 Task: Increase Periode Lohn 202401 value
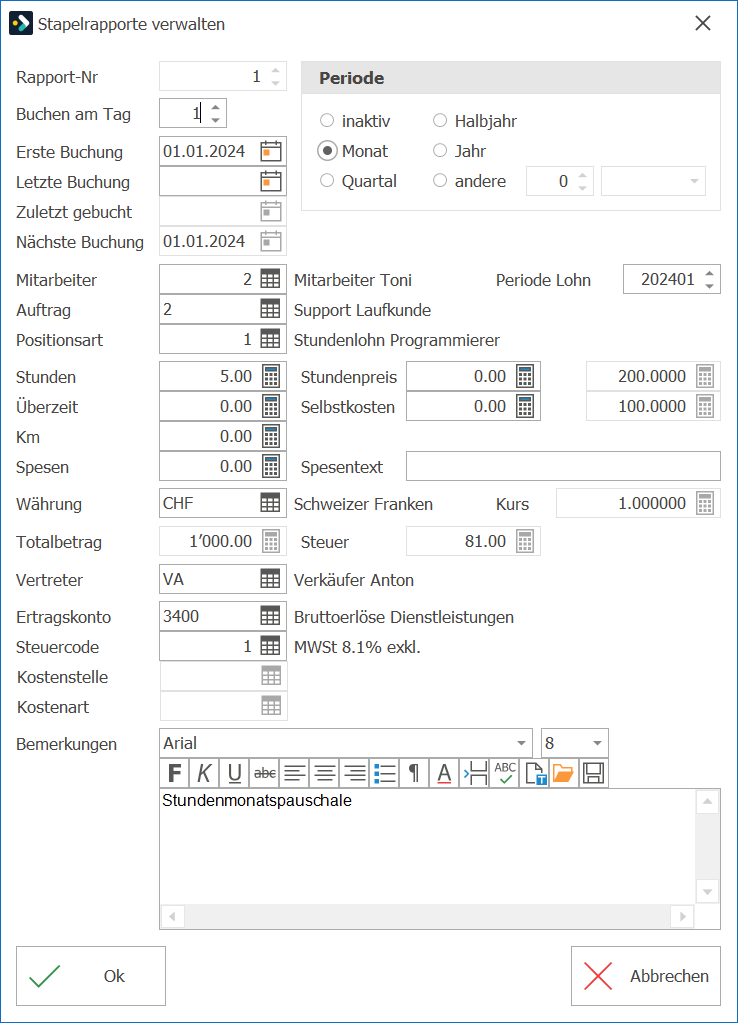click(709, 273)
